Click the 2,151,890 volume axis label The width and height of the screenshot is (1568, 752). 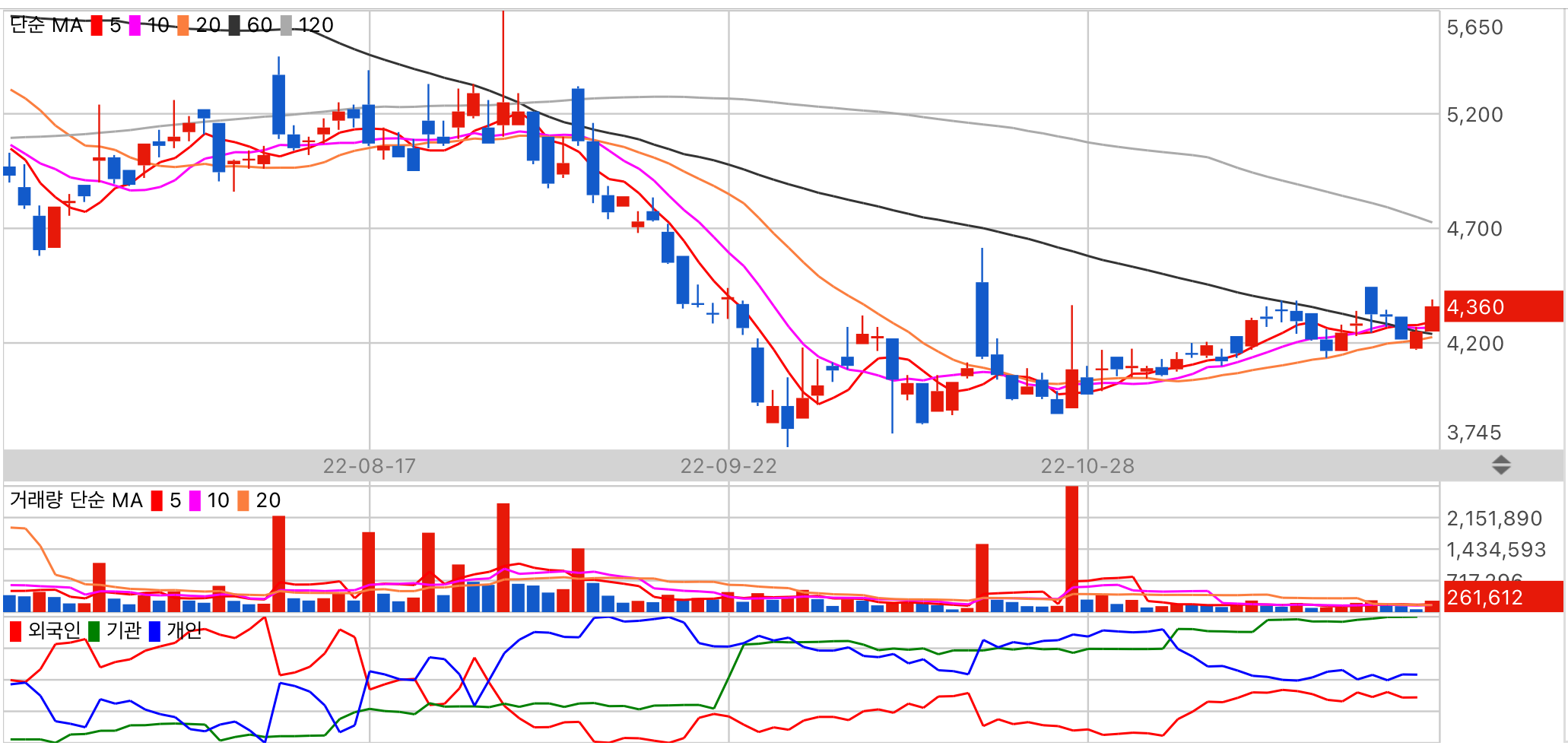(1494, 519)
